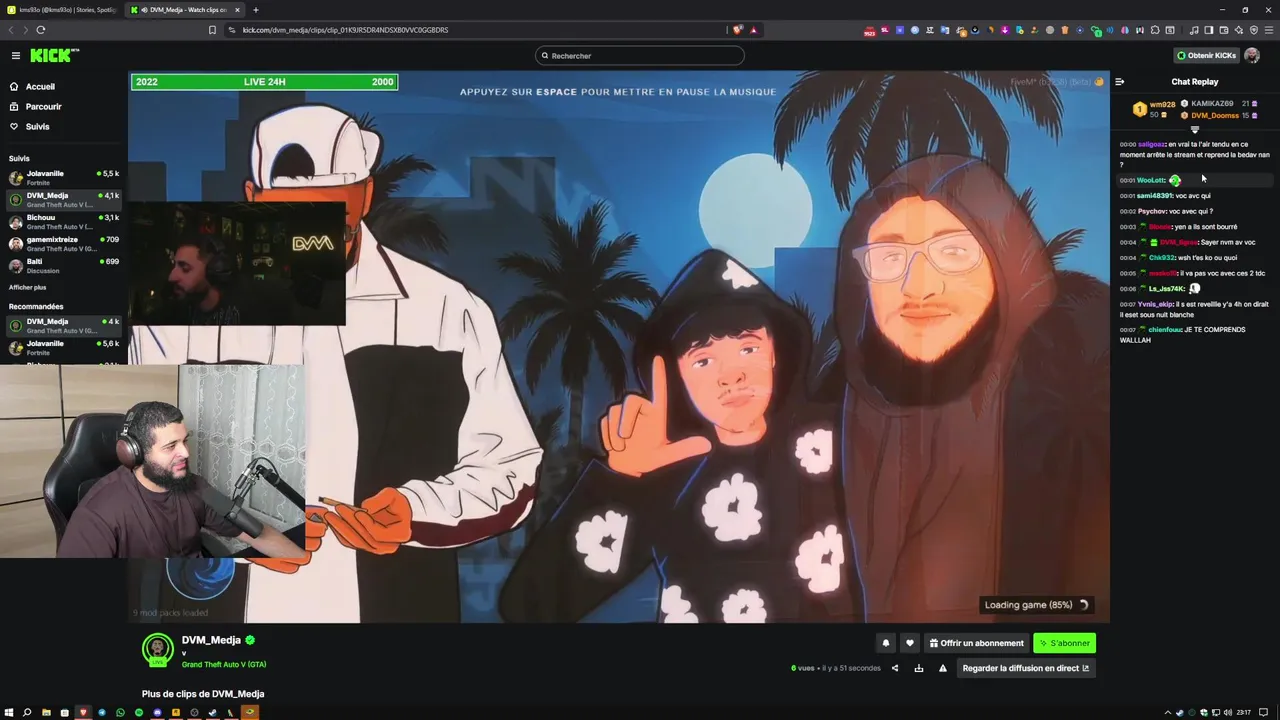Open Grand Theft Auto V (GTA) category link
Screen dimensions: 1280x720
point(224,665)
